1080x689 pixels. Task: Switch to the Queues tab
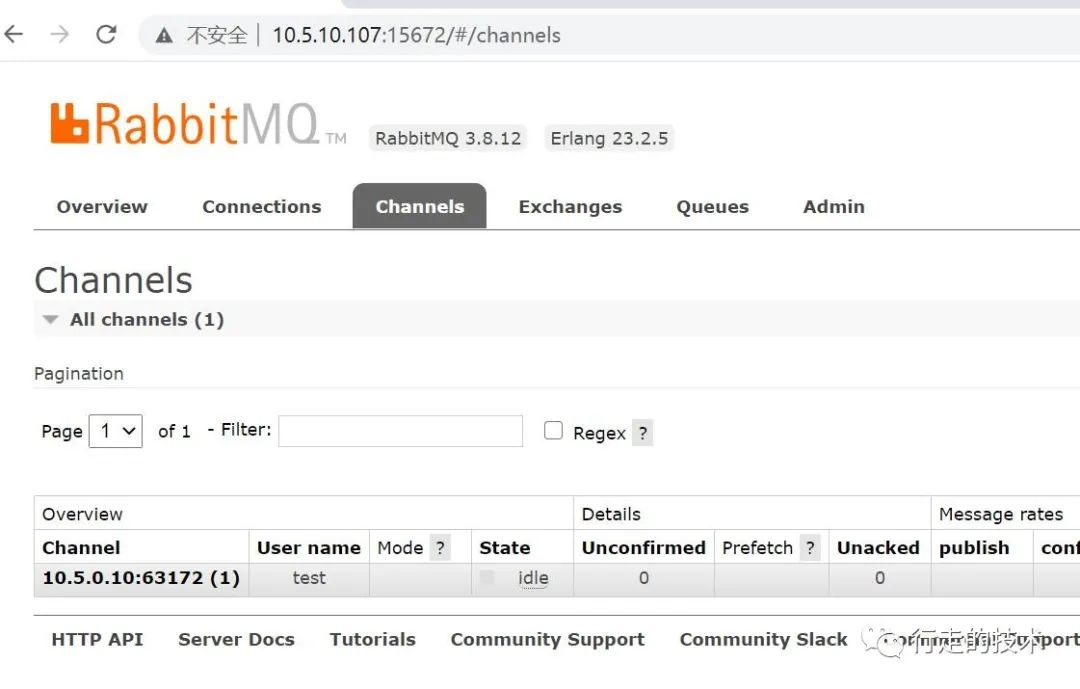tap(712, 207)
